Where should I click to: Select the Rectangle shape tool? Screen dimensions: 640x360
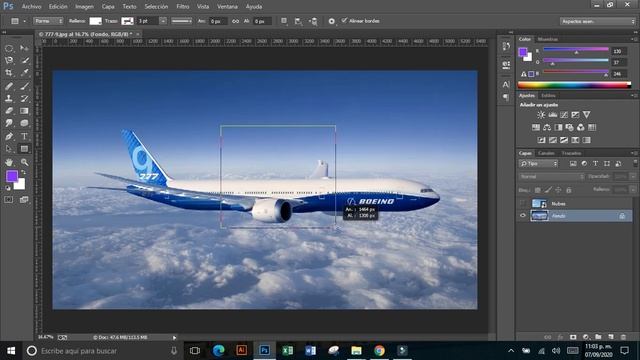coord(24,149)
